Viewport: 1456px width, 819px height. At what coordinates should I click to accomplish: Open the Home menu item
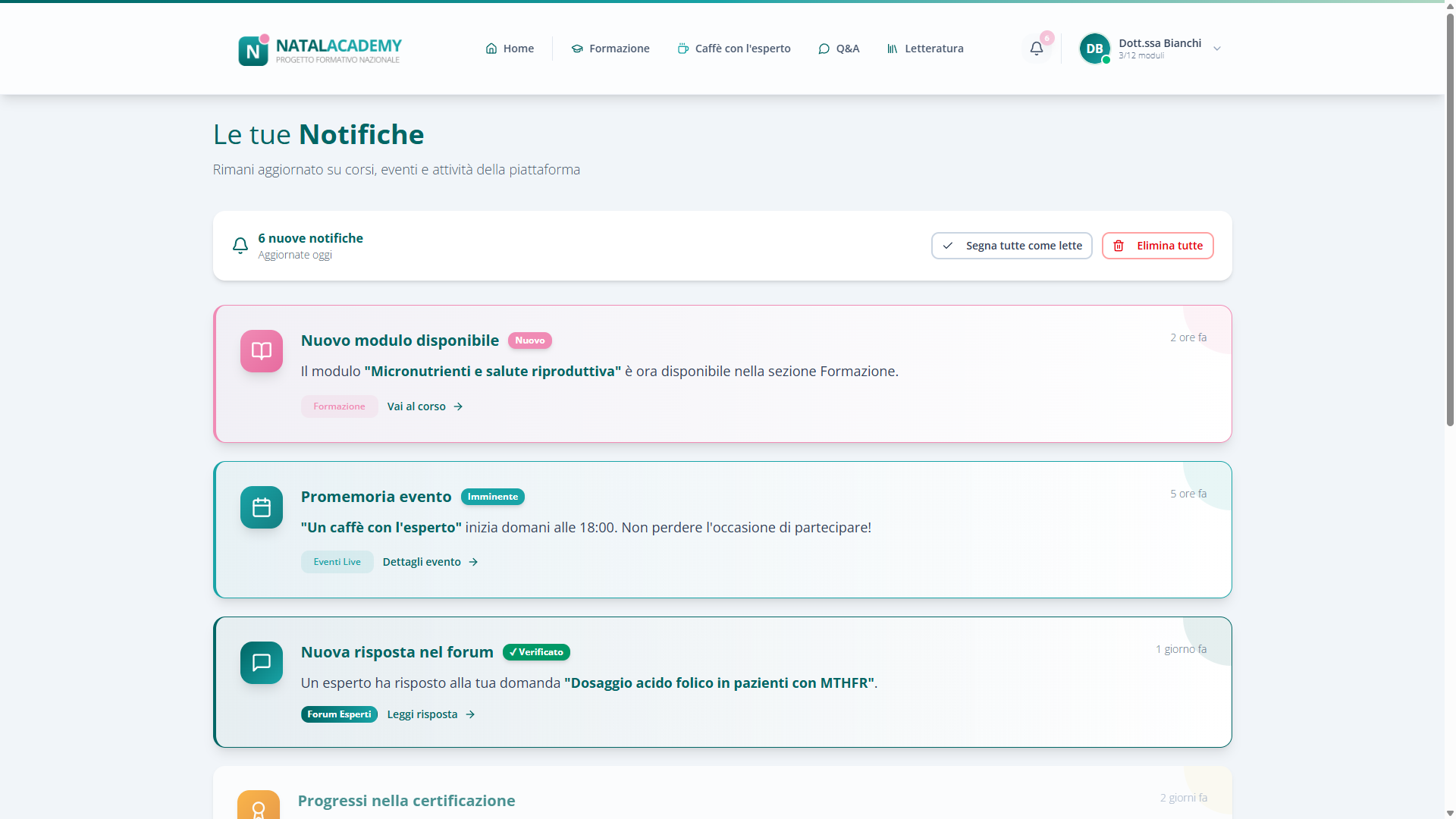click(510, 49)
